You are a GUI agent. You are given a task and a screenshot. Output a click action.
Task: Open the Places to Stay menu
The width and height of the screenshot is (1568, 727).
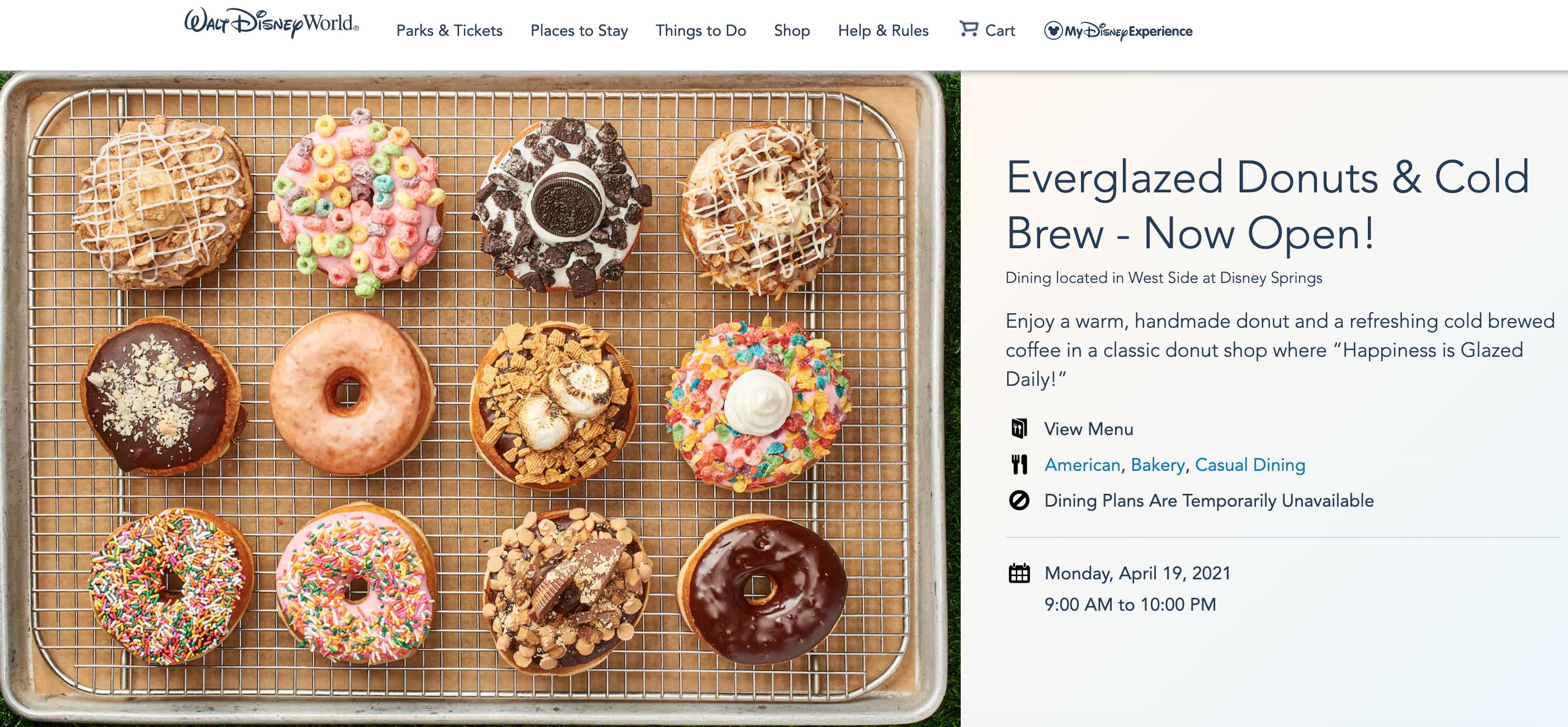[579, 30]
